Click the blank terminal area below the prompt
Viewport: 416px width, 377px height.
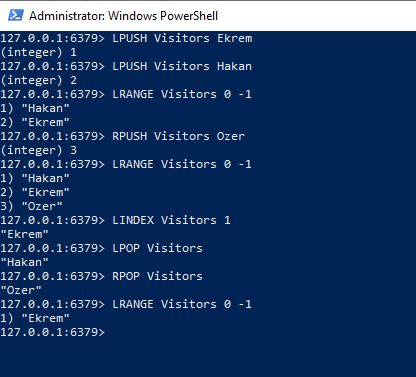click(208, 358)
